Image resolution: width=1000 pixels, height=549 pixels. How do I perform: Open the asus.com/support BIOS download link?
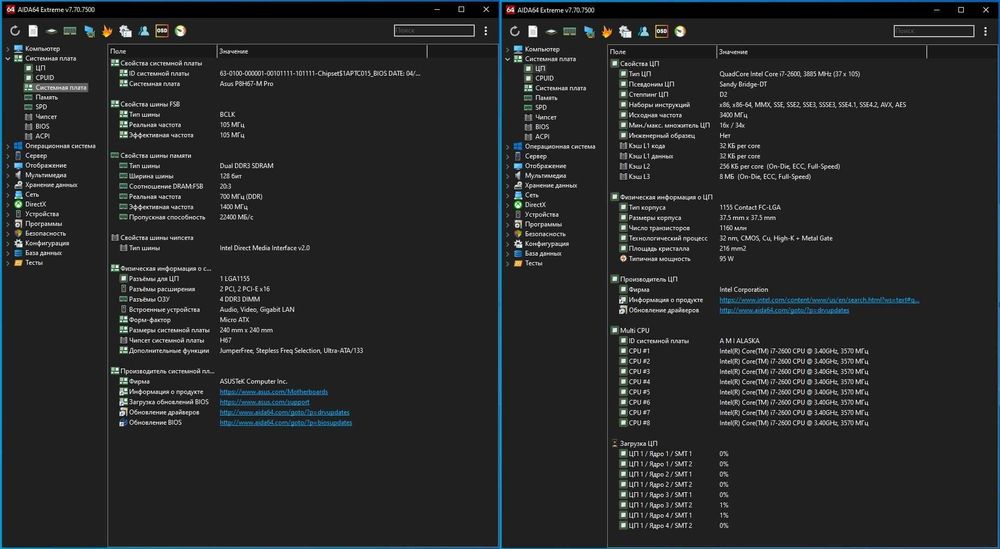click(265, 402)
